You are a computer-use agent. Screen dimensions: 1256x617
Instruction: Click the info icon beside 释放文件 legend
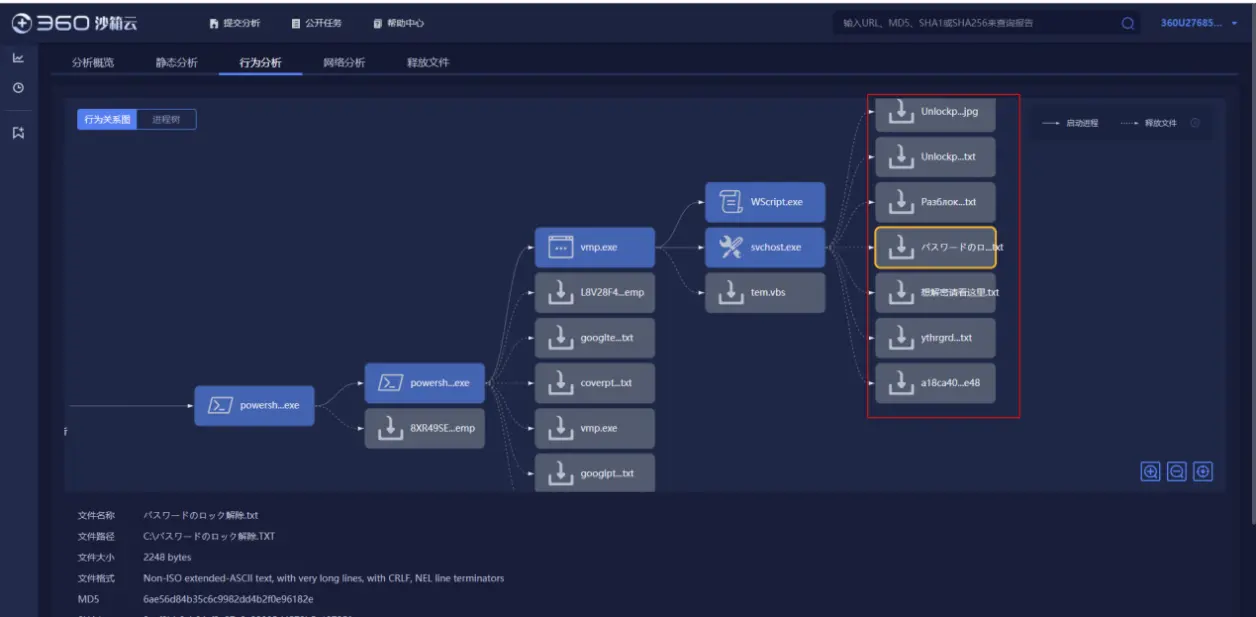point(1195,123)
